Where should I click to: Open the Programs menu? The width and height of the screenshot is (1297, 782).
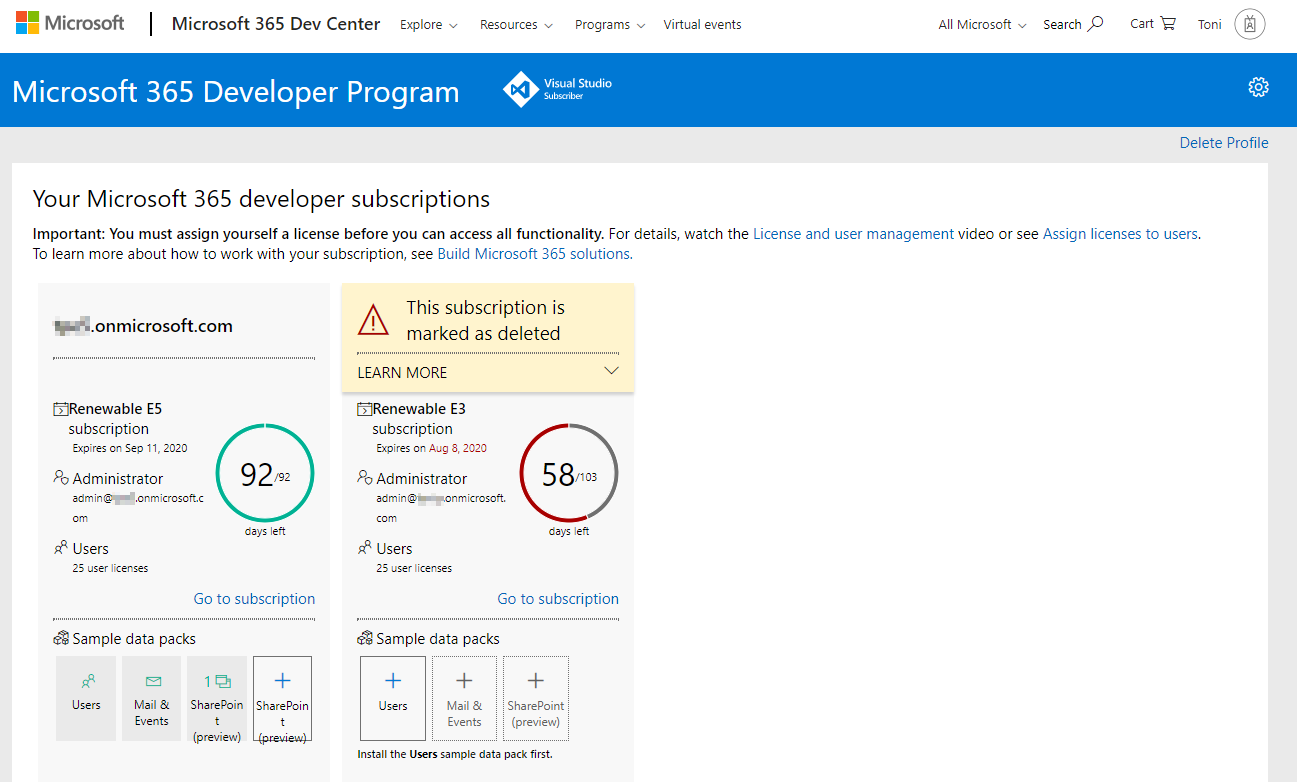coord(609,25)
